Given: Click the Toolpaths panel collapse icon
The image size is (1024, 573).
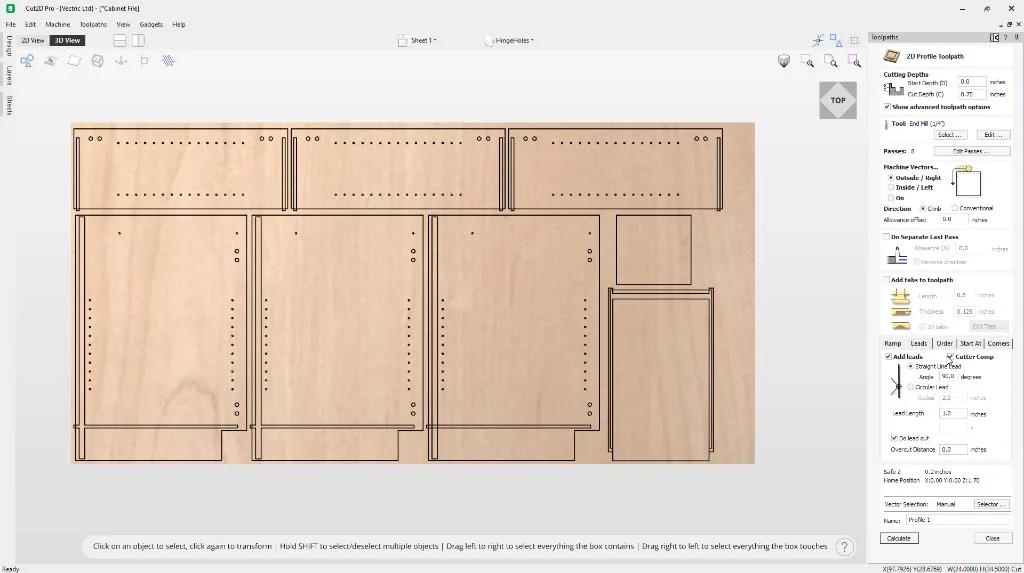Looking at the screenshot, I should tap(994, 37).
